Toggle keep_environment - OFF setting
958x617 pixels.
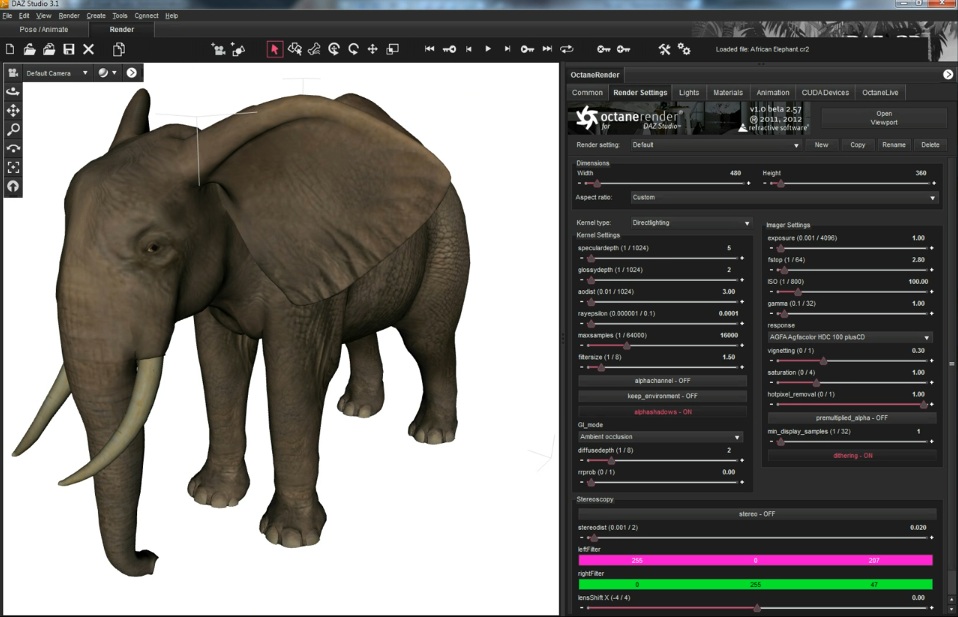coord(662,396)
